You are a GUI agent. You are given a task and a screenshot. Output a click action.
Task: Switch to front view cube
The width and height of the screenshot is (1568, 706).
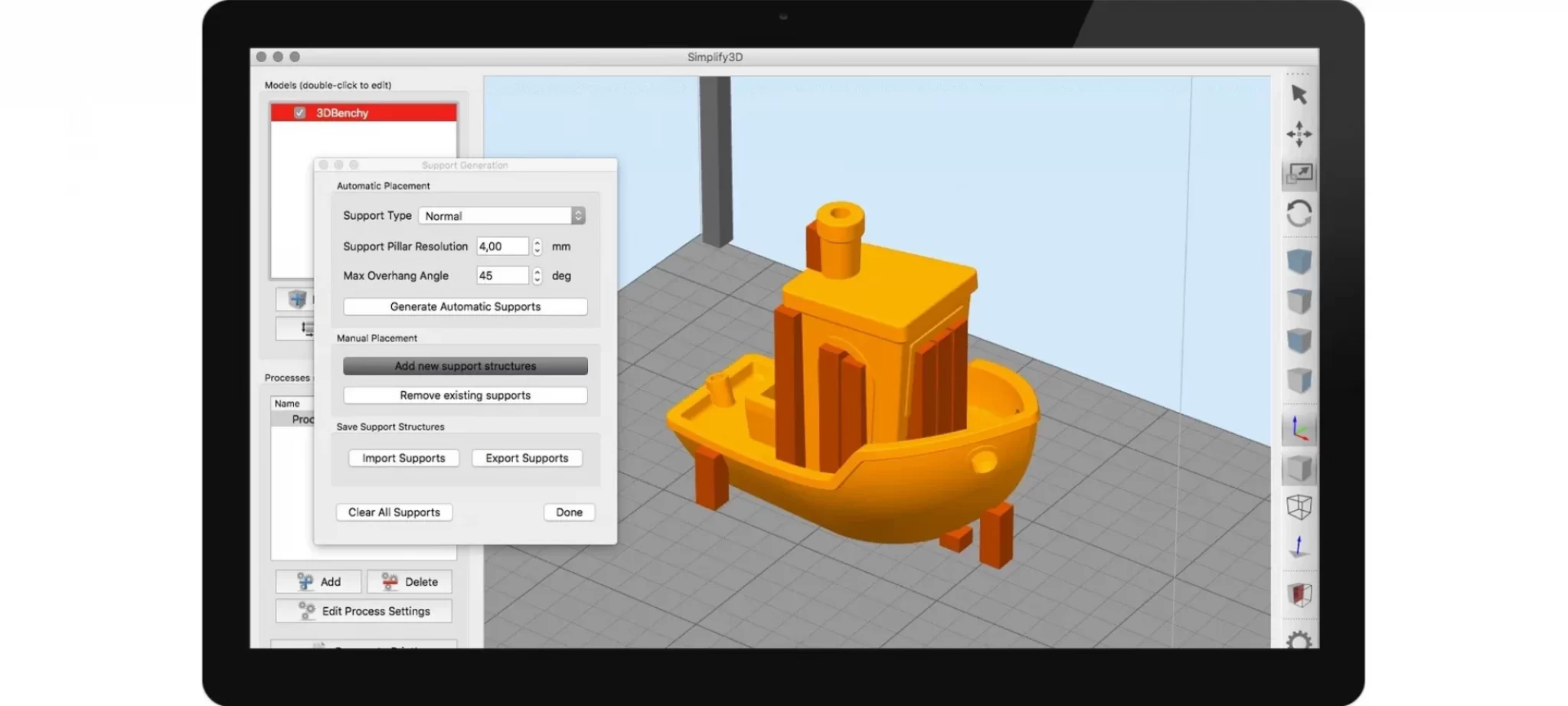tap(1299, 340)
